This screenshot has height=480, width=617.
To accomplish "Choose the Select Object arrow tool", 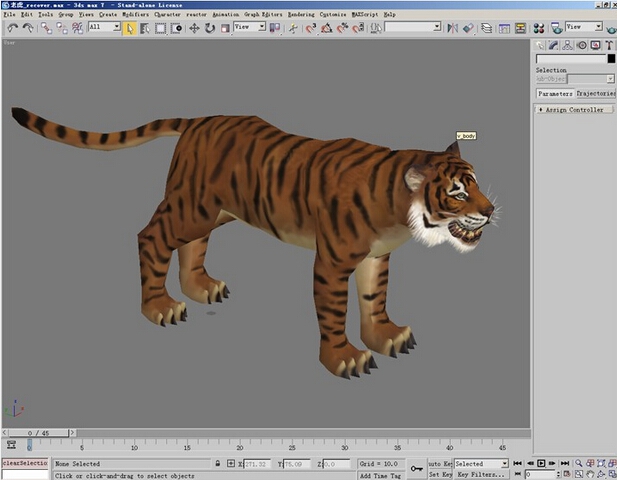I will [129, 28].
